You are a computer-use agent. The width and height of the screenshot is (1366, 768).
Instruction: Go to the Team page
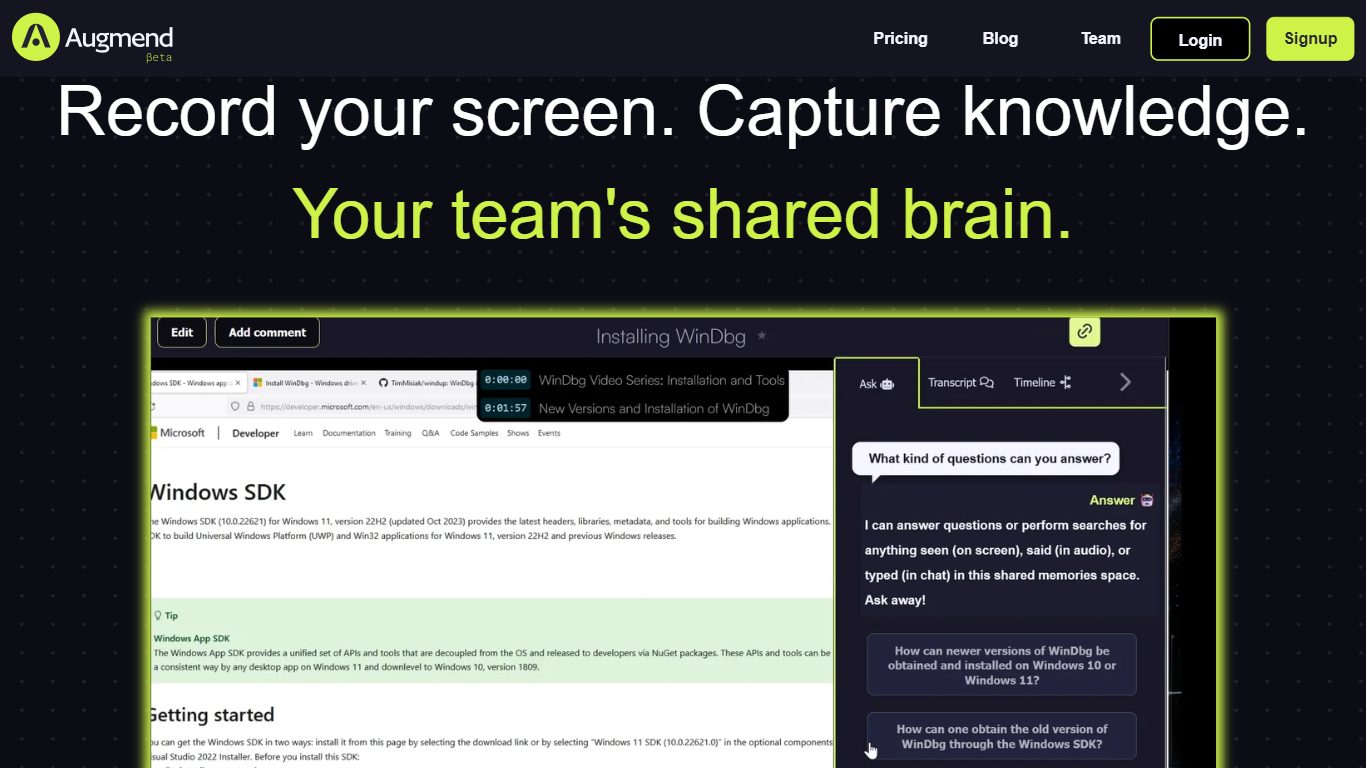click(1101, 38)
